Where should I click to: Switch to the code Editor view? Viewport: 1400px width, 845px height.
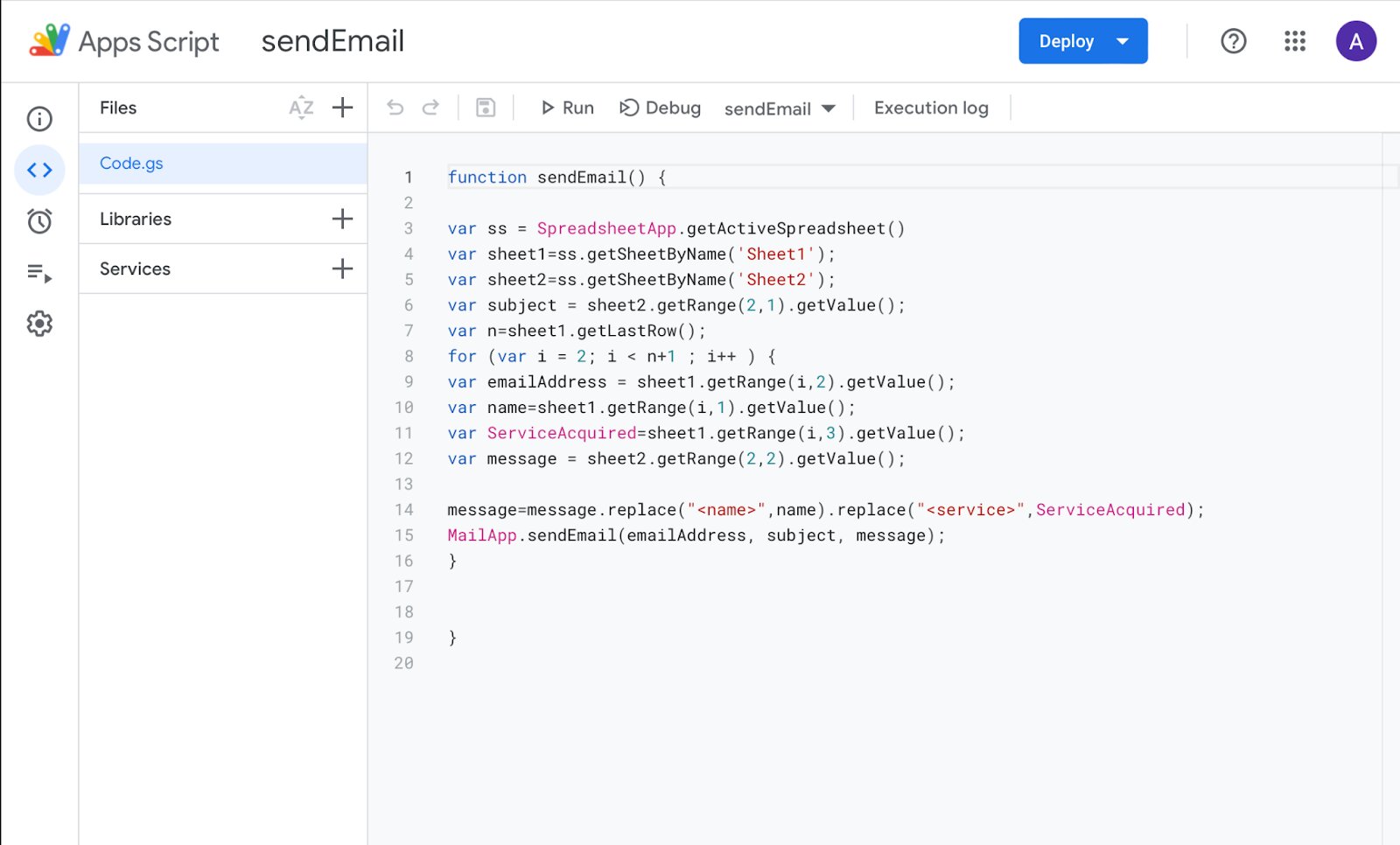(39, 170)
